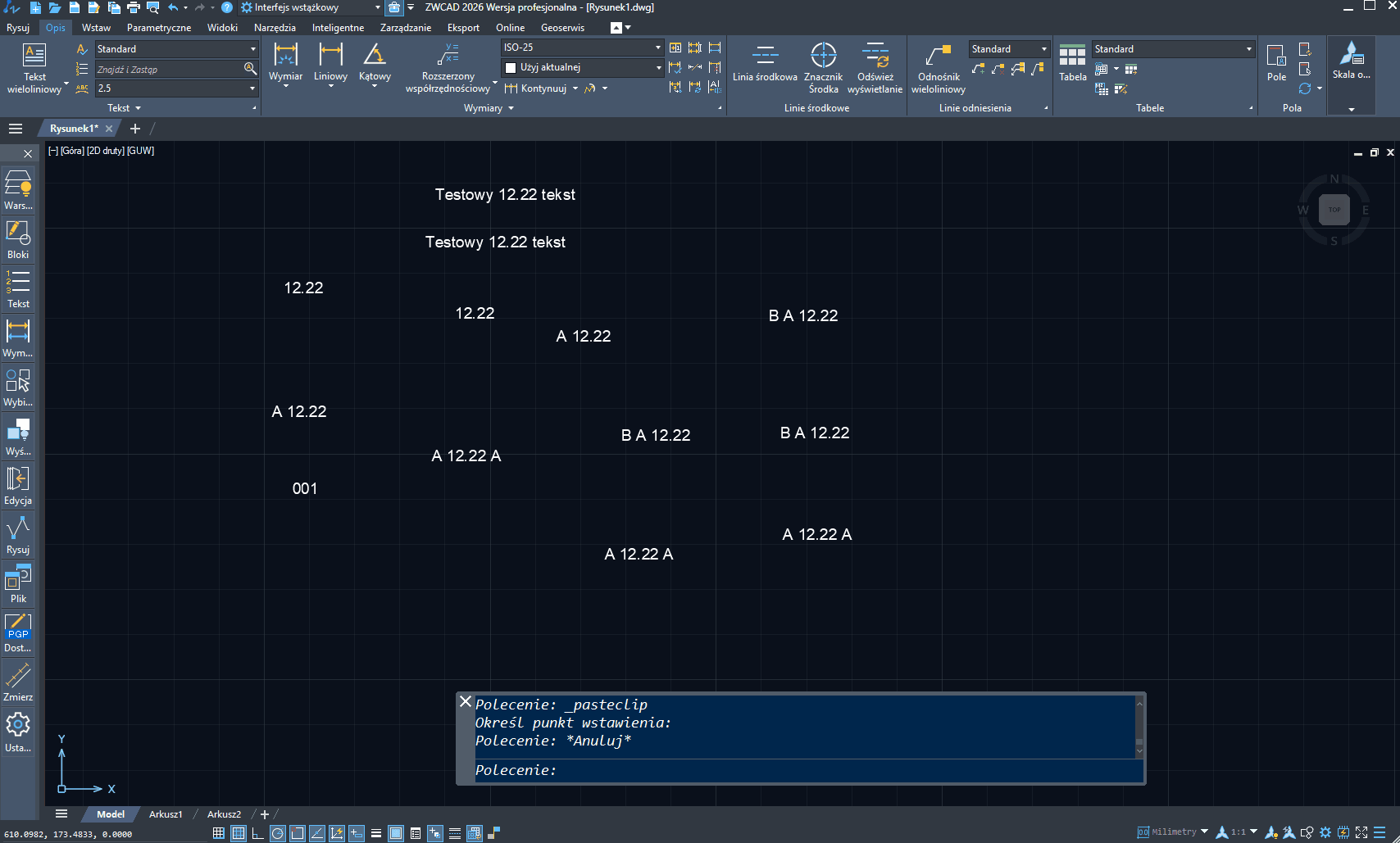
Task: Select the Tekst wieloliniowy tool
Action: tap(34, 68)
